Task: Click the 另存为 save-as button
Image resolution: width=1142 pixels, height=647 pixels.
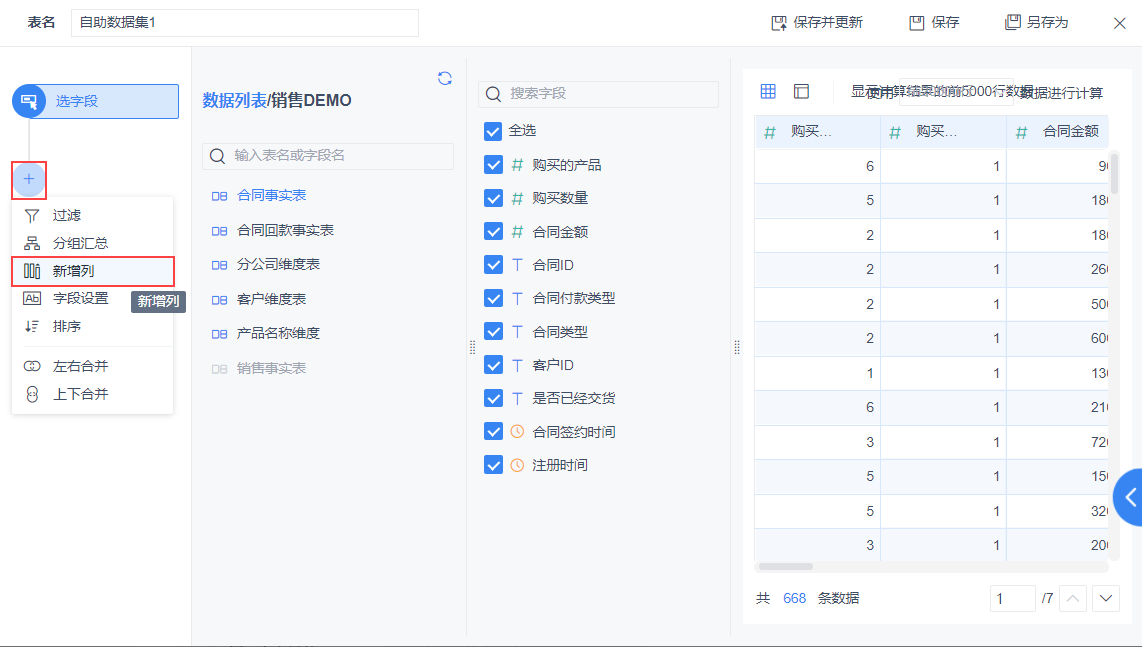Action: 1036,23
